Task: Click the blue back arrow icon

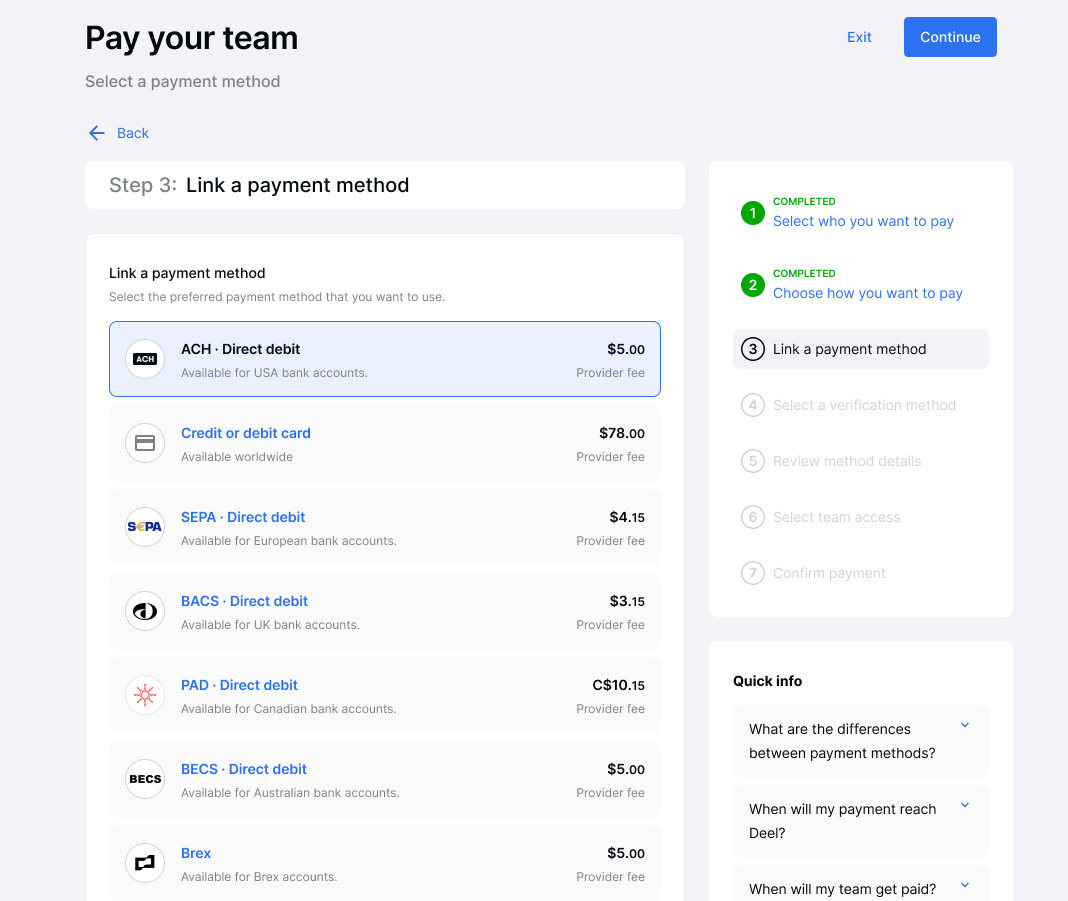Action: point(96,132)
